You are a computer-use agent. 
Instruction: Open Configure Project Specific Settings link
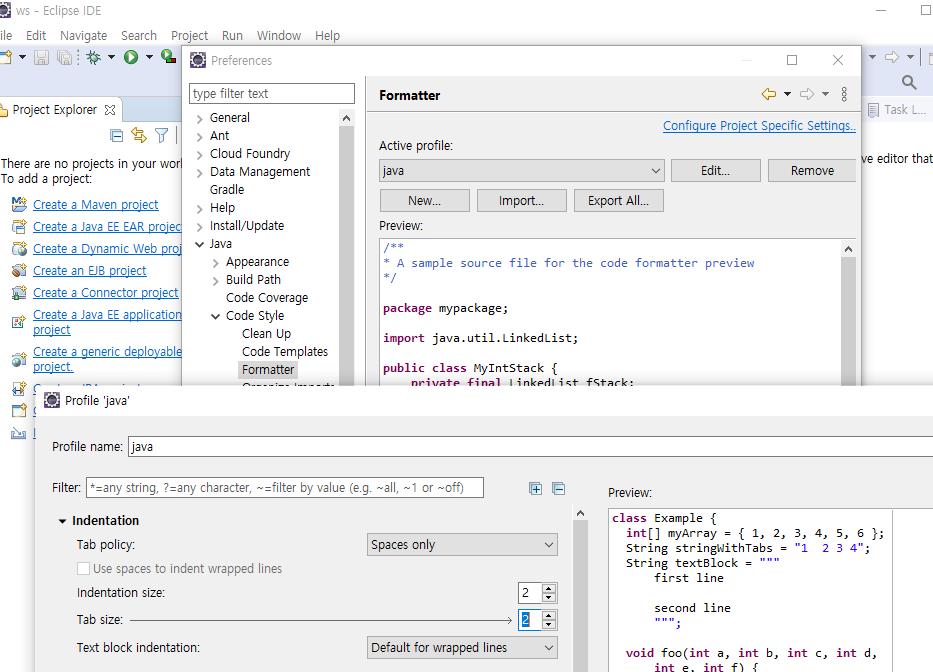759,126
